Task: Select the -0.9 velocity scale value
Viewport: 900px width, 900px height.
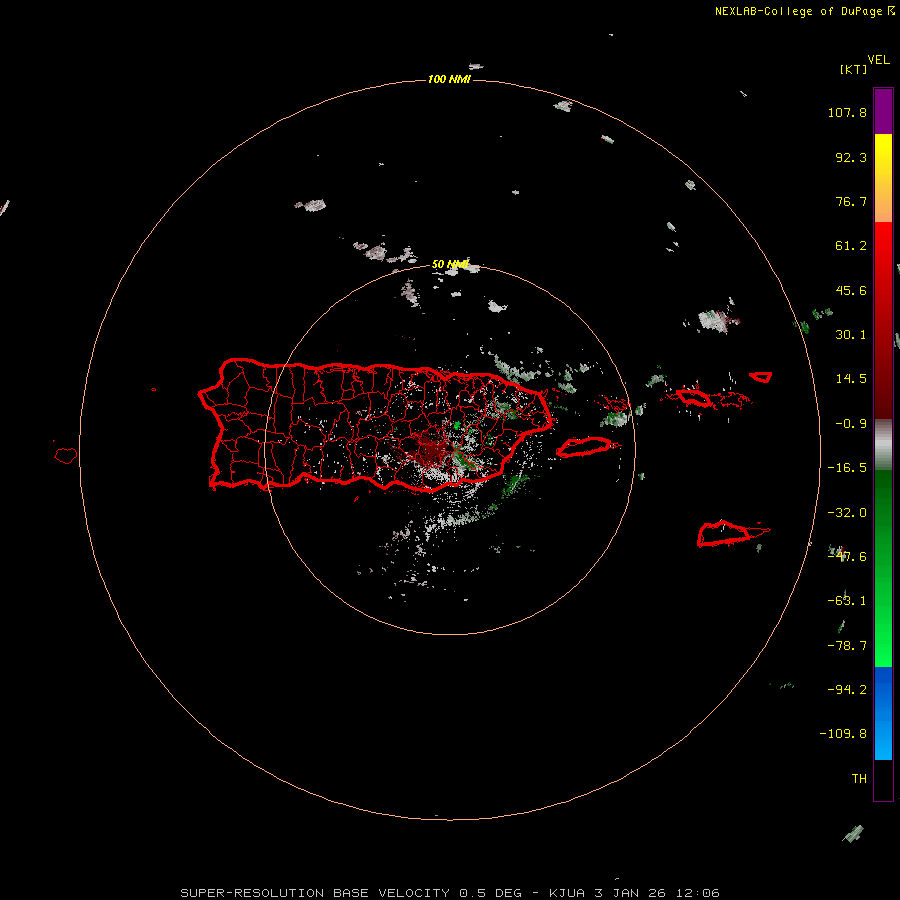Action: click(851, 424)
